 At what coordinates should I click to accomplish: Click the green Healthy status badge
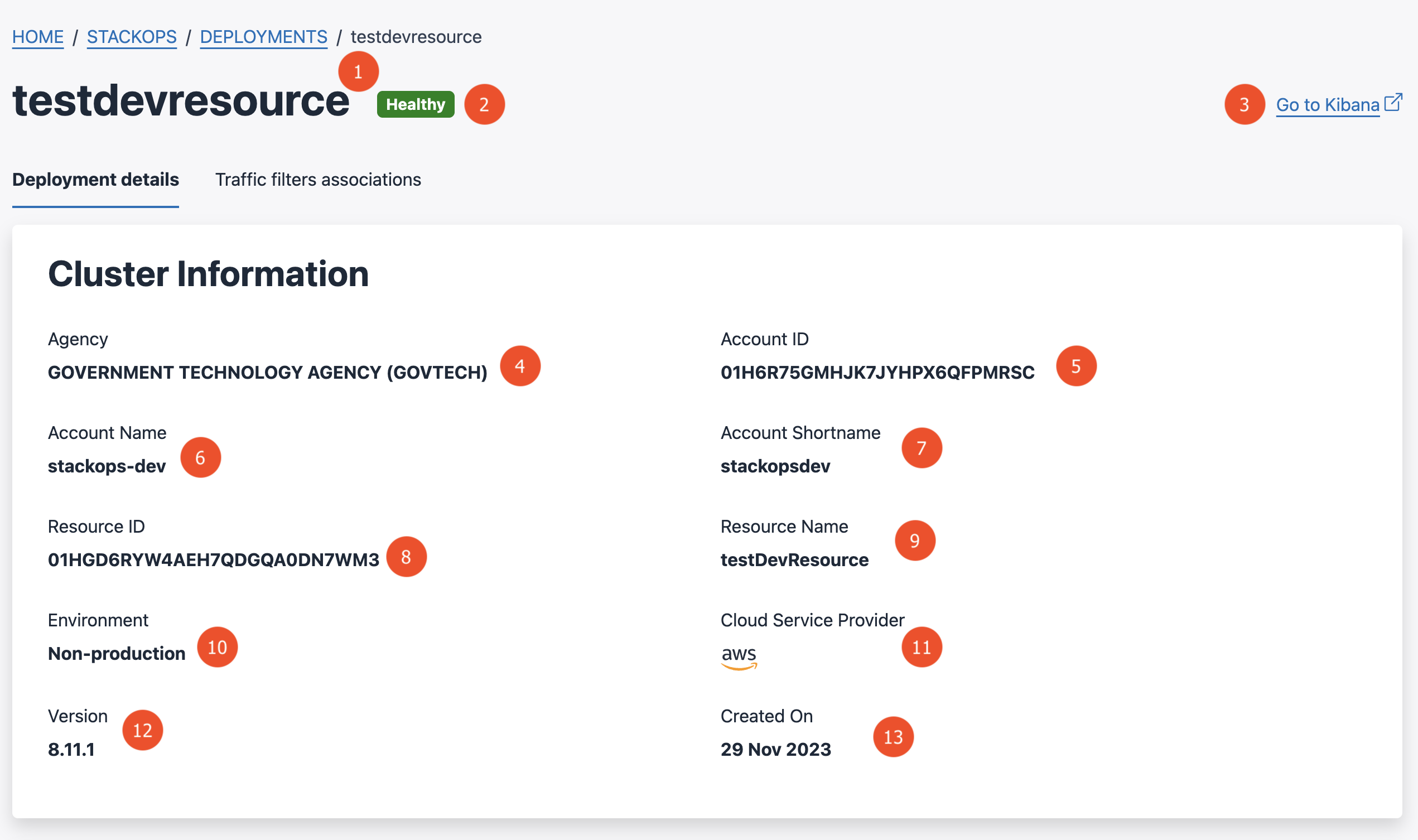pyautogui.click(x=415, y=104)
